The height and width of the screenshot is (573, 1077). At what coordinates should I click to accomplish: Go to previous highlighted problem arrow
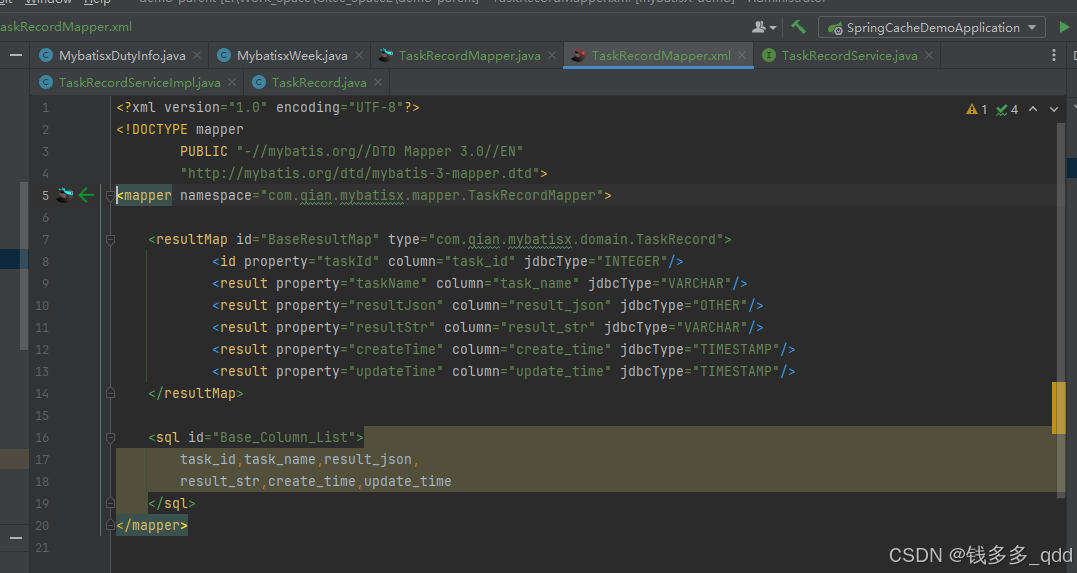(x=1033, y=109)
